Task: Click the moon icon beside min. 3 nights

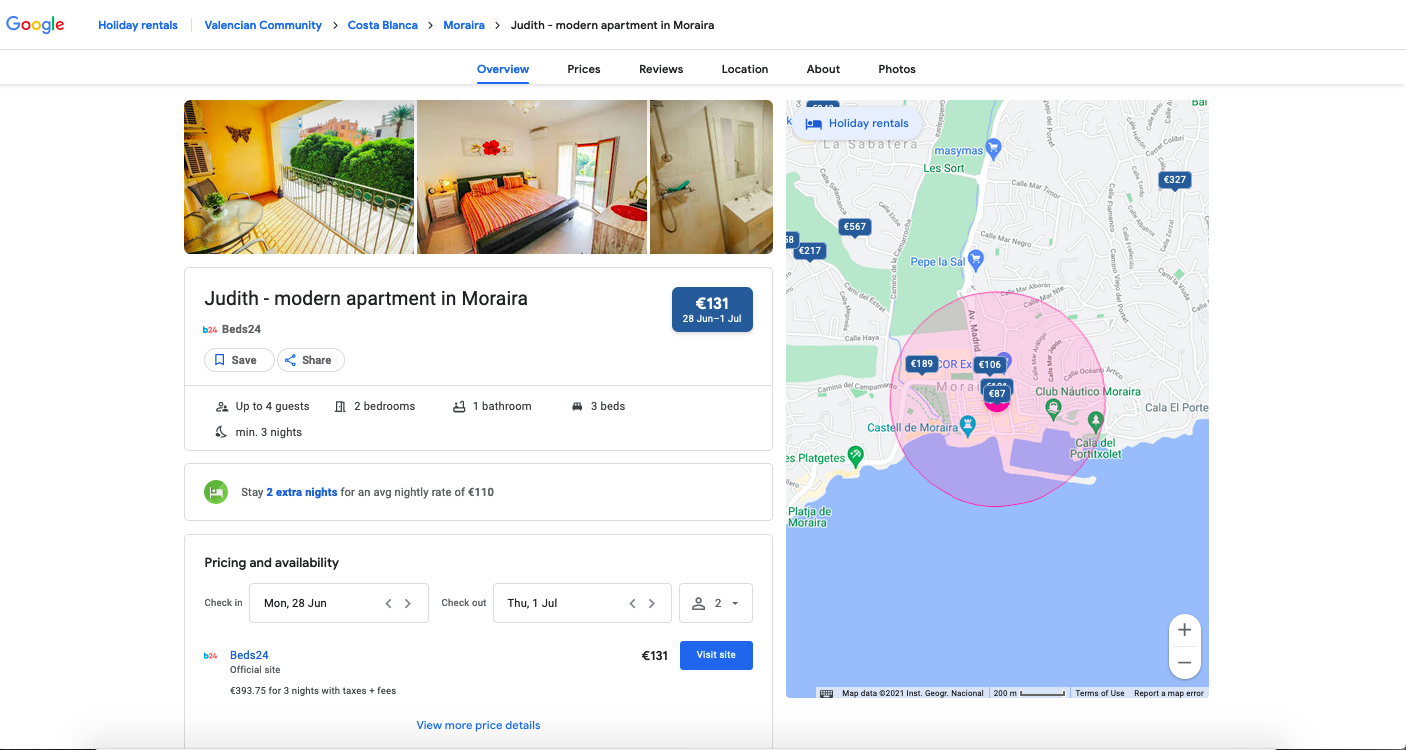Action: pos(222,432)
